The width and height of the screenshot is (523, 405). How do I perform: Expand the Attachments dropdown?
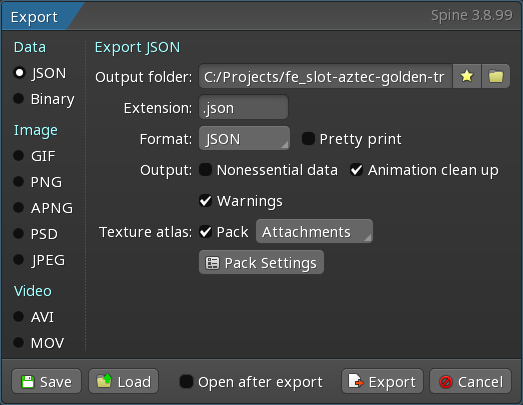click(x=314, y=231)
